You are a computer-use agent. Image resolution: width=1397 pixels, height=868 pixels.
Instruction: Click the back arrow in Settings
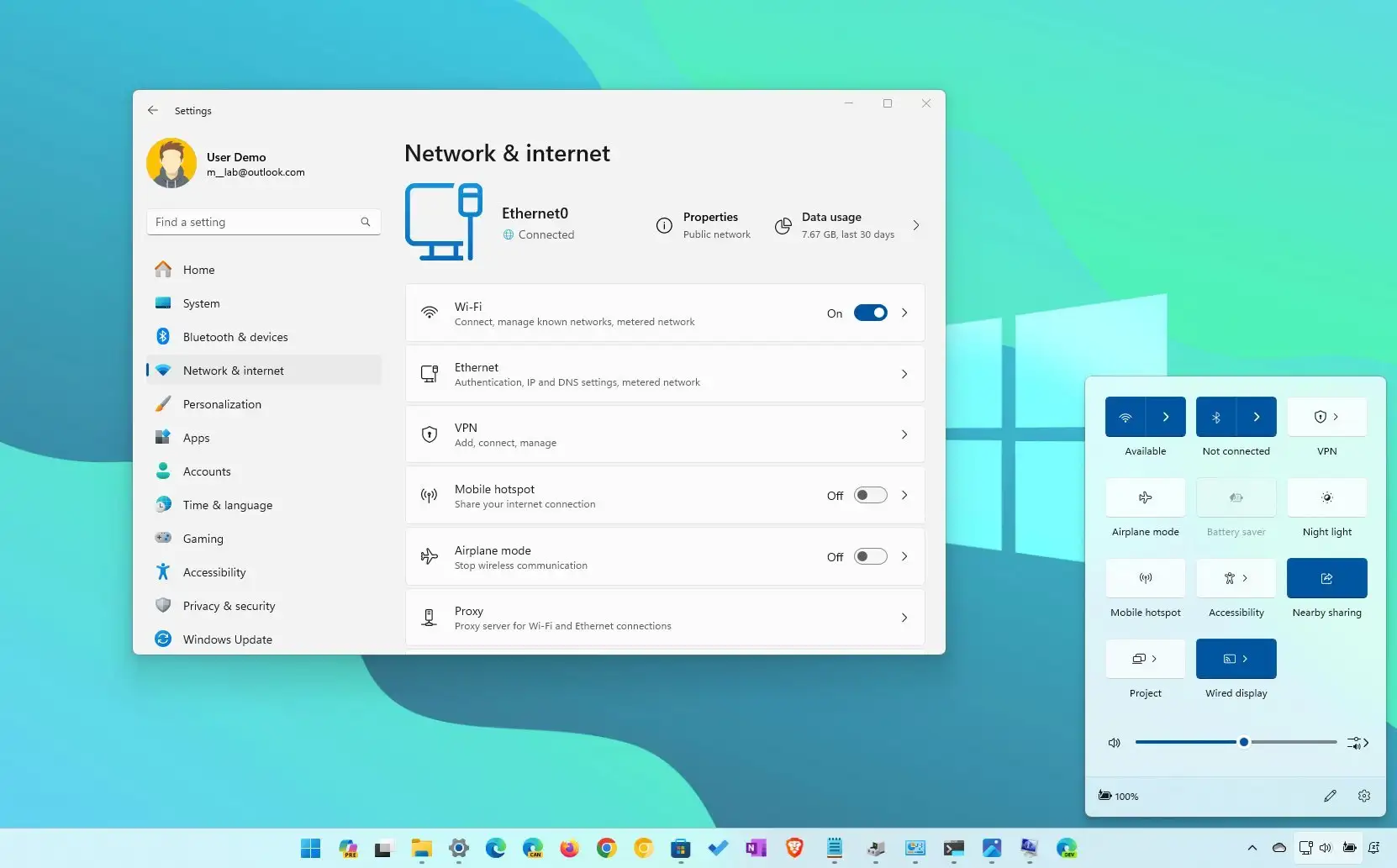(x=152, y=110)
